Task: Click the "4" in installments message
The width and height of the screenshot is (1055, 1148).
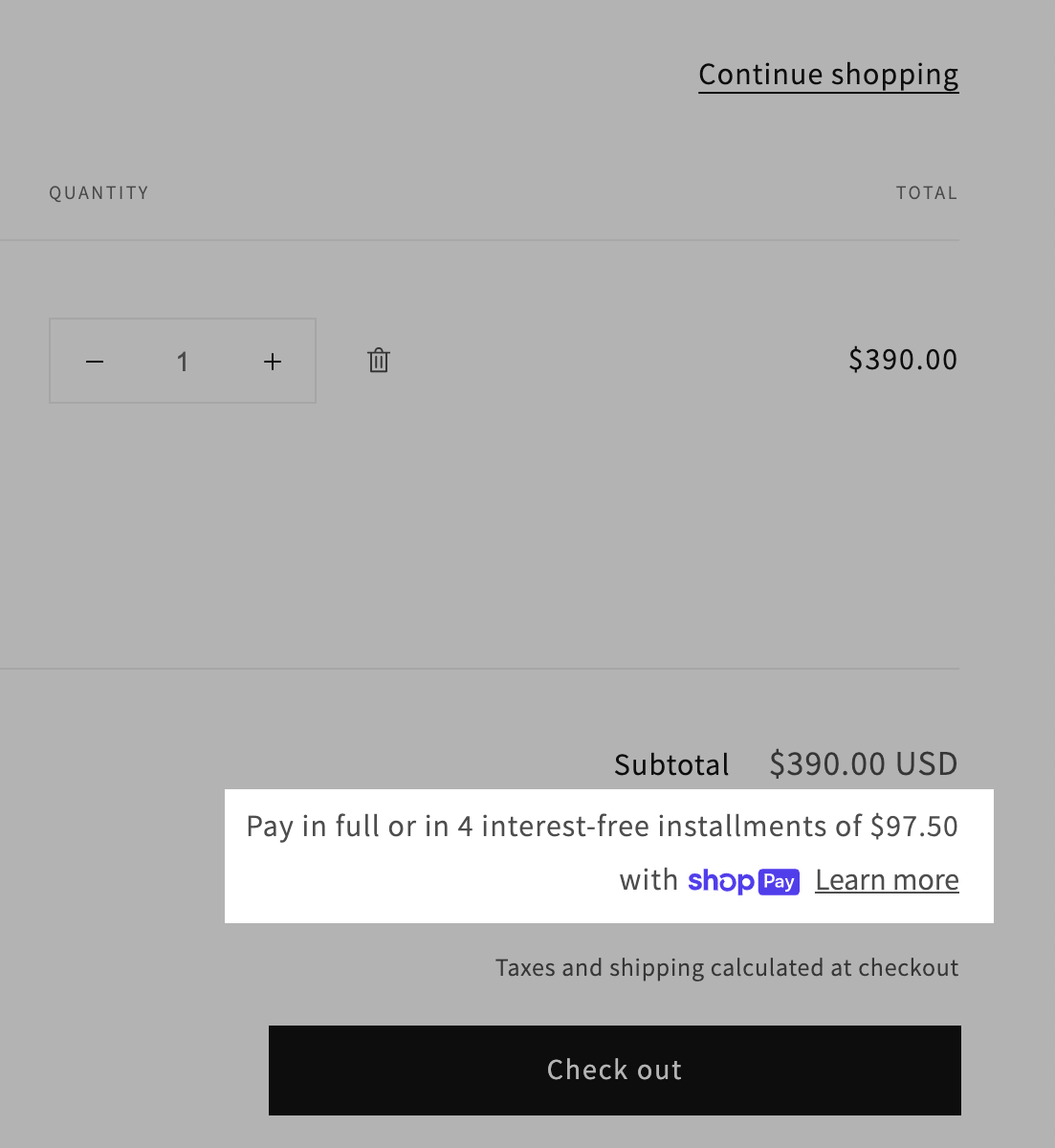Action: click(465, 826)
